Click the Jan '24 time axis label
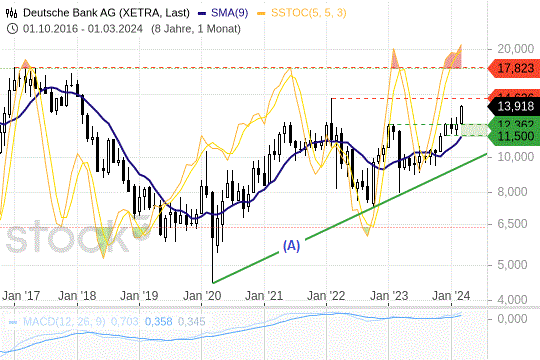 (451, 296)
